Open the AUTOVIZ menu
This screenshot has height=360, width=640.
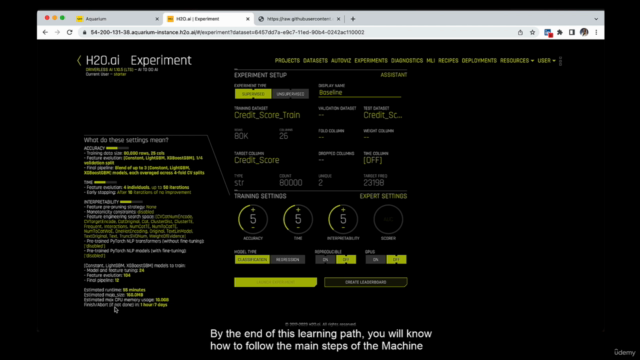point(341,60)
